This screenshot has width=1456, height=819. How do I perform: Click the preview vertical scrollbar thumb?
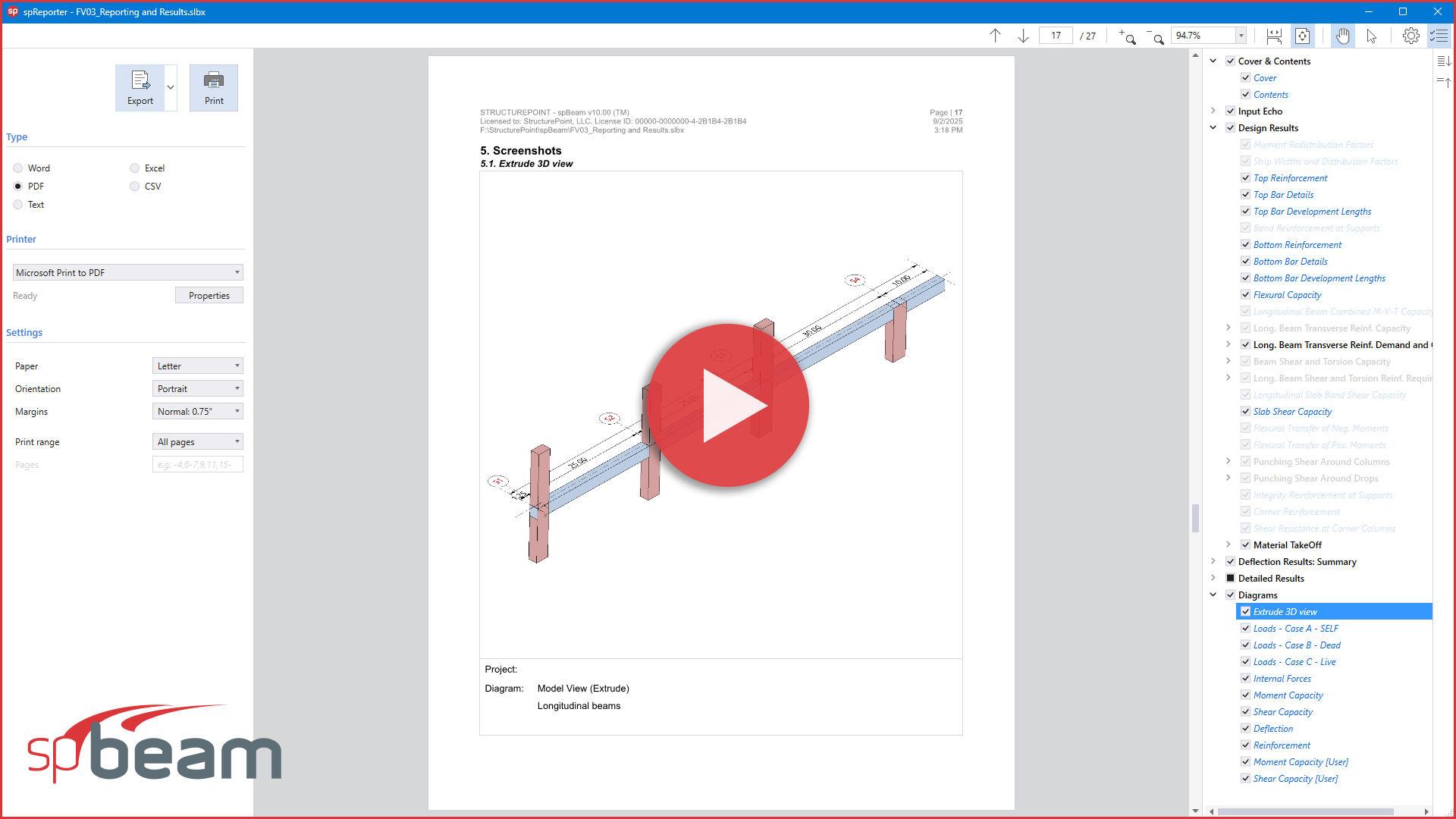1195,519
